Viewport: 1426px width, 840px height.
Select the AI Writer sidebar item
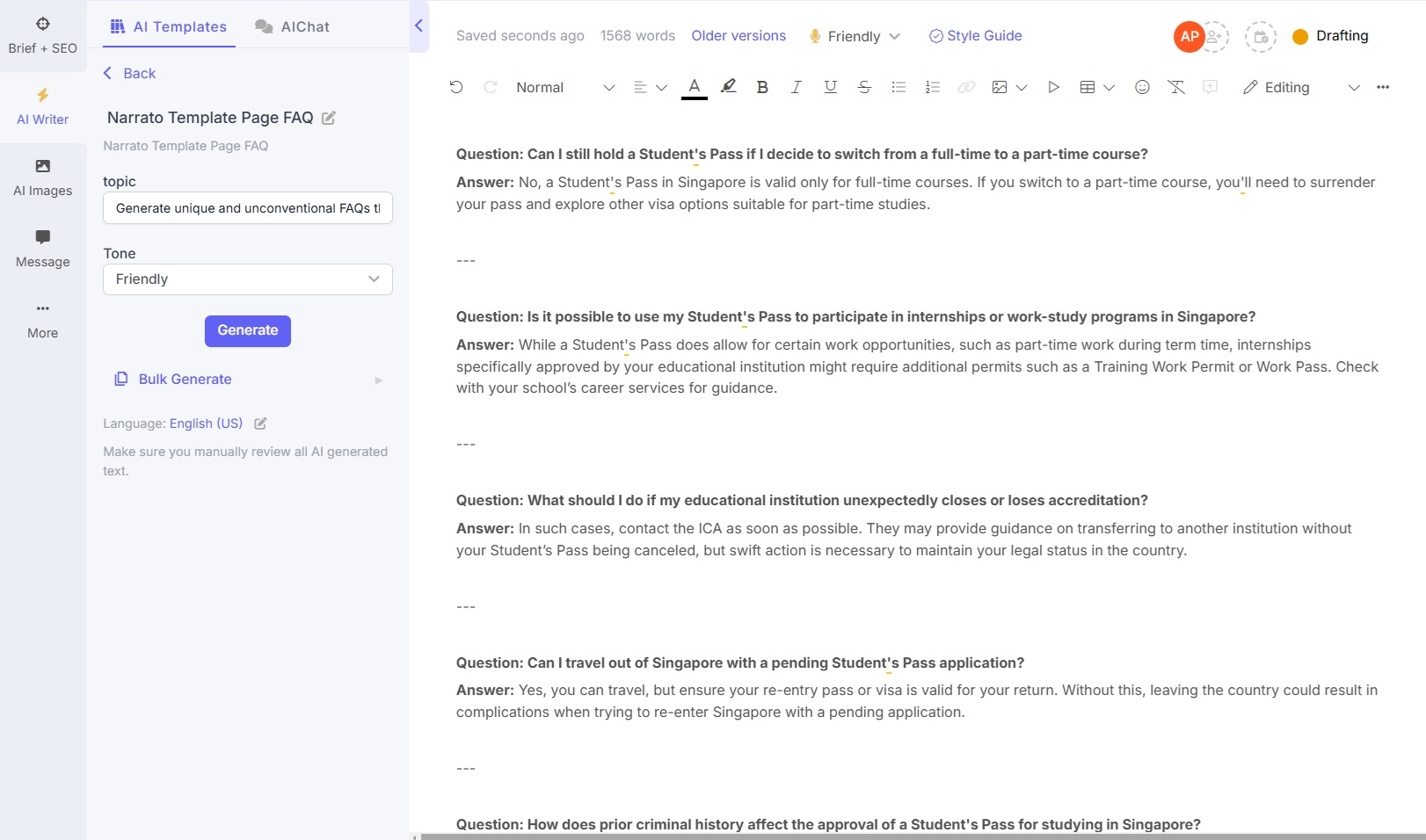pyautogui.click(x=42, y=107)
